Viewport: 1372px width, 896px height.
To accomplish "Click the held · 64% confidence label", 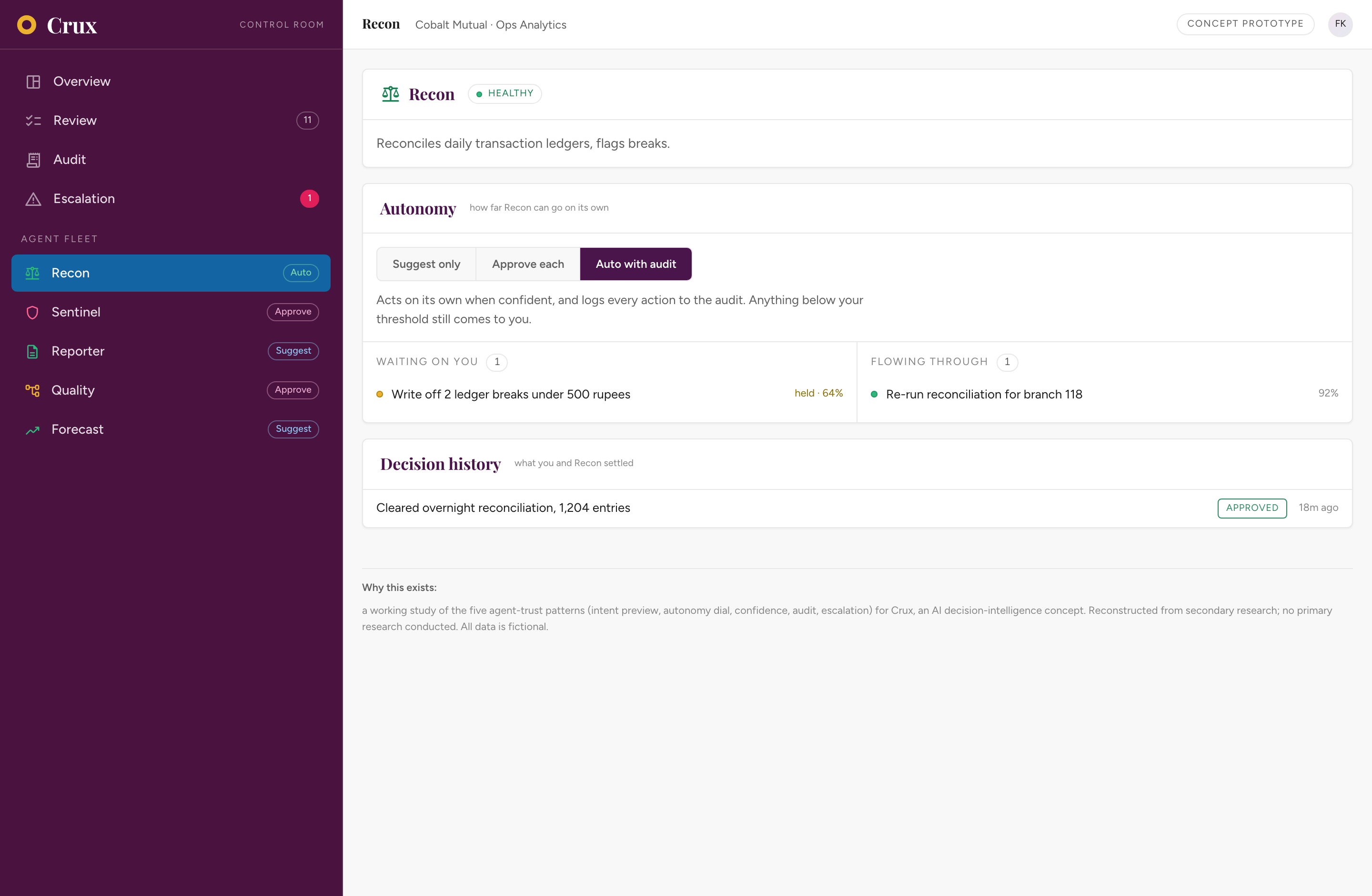I will click(818, 393).
